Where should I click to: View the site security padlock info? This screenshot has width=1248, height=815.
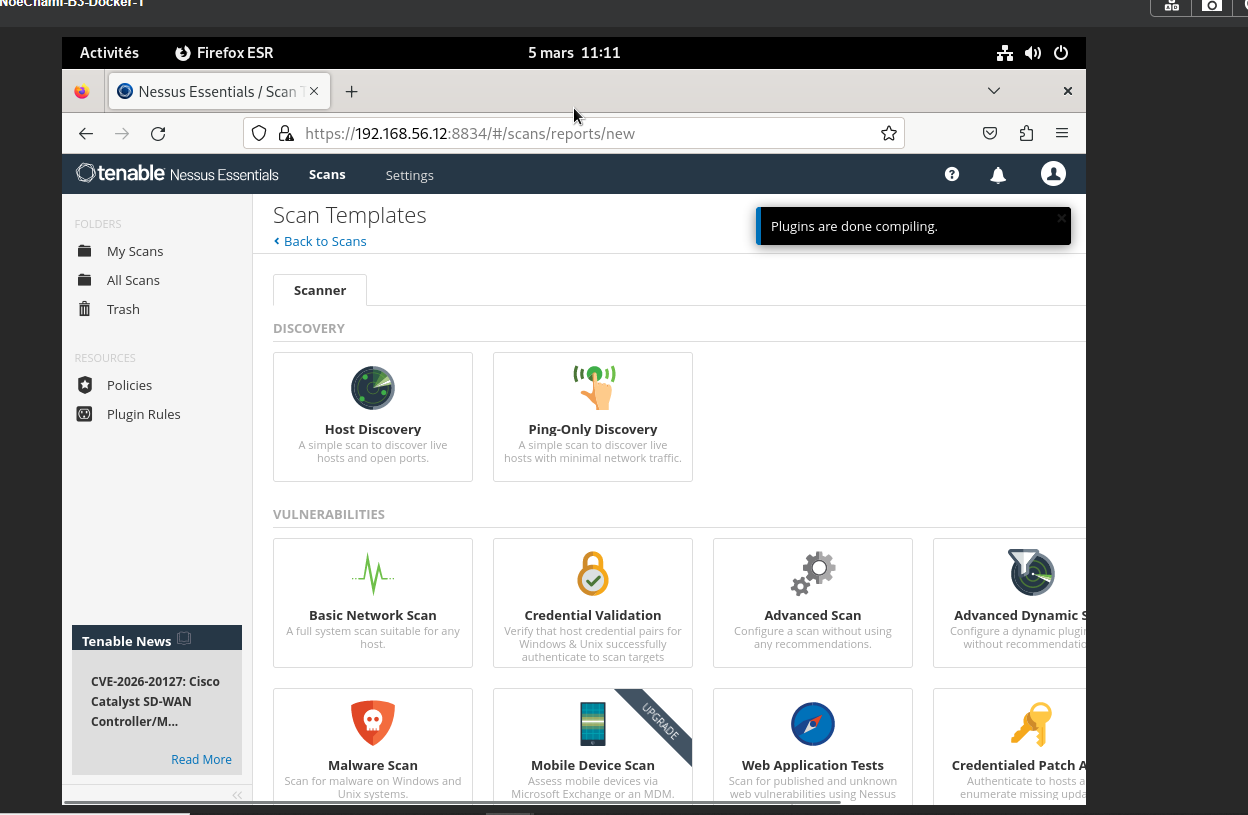tap(285, 134)
